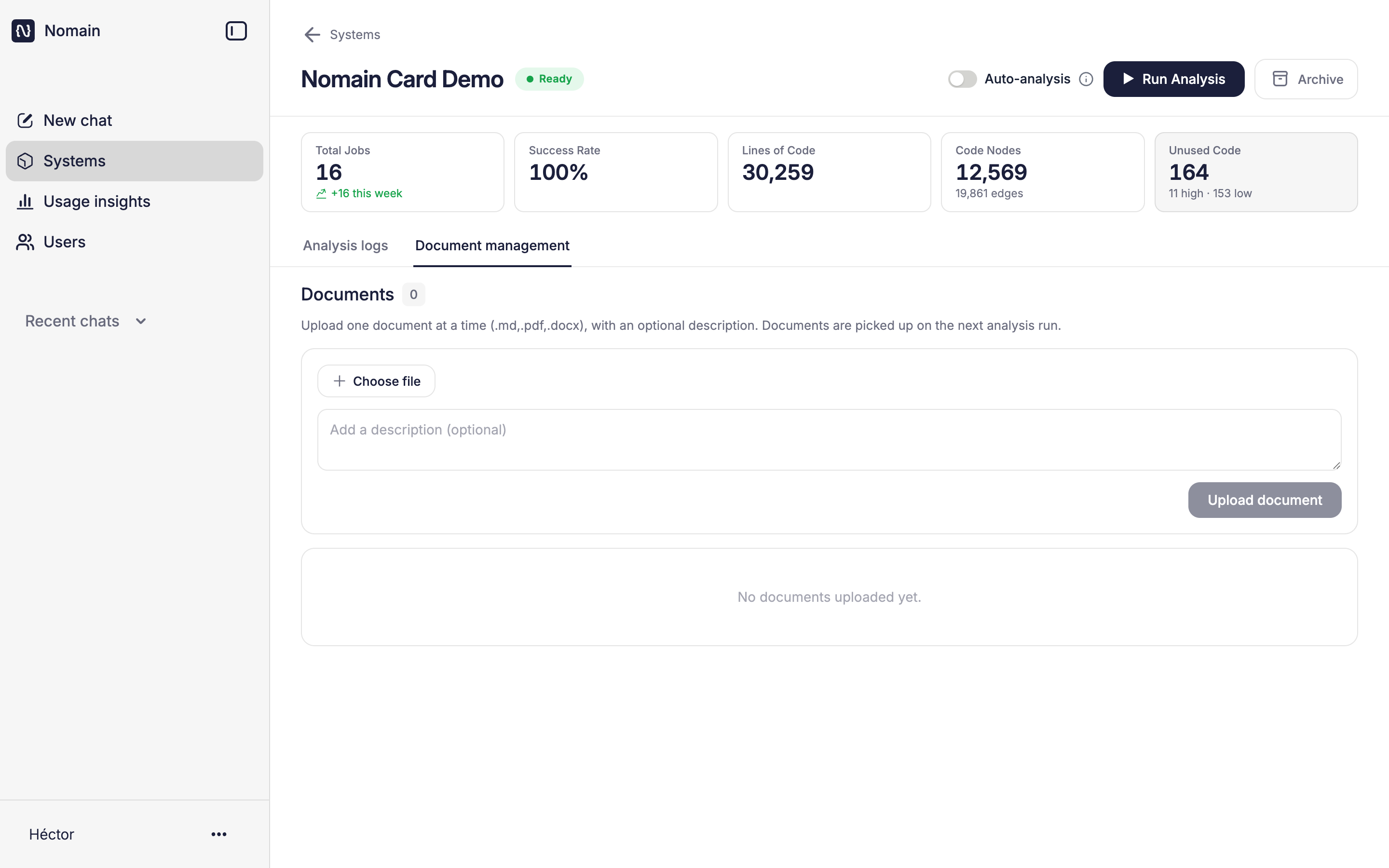Start a New chat

pos(134,121)
